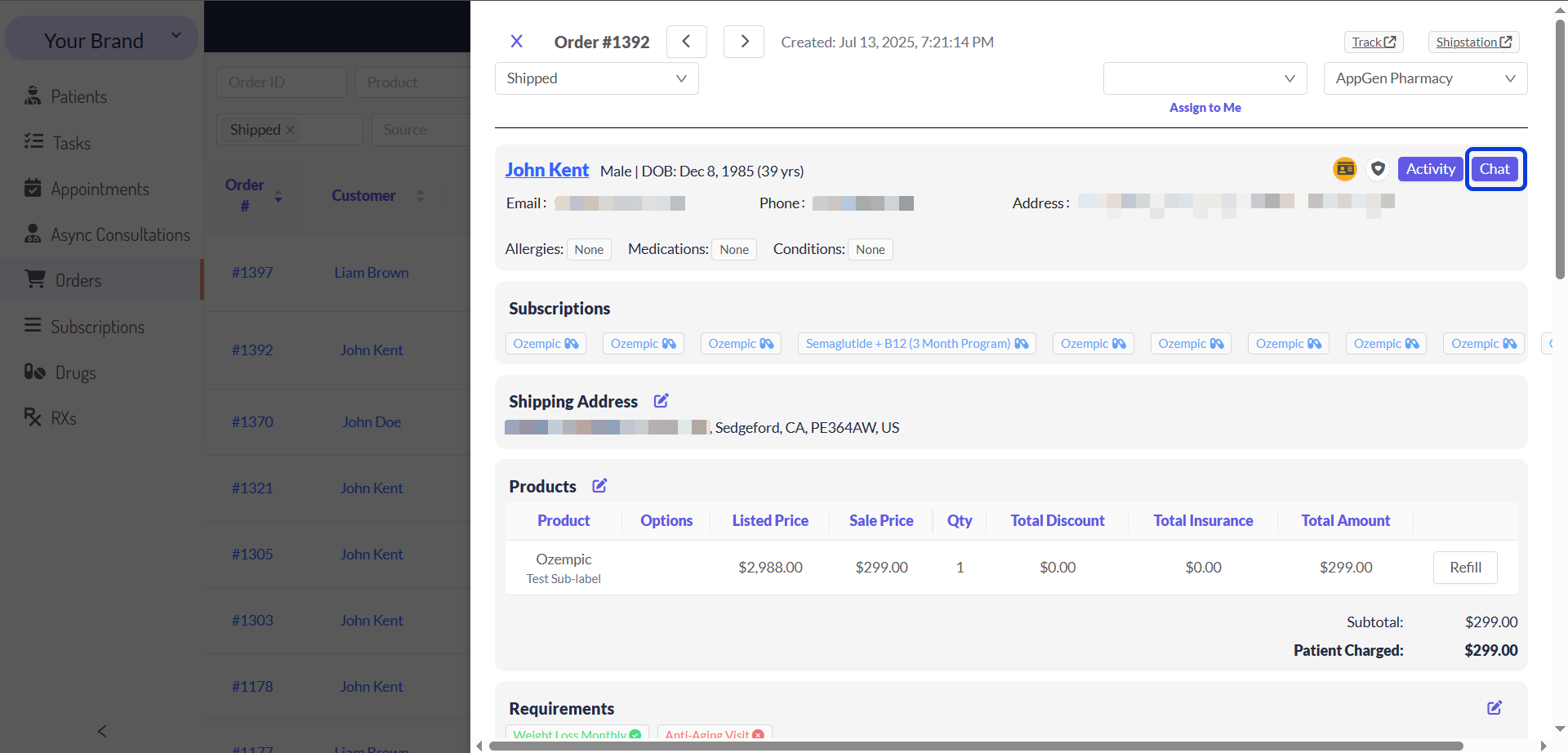The height and width of the screenshot is (753, 1568).
Task: Click the yellow ID card icon
Action: coord(1345,169)
